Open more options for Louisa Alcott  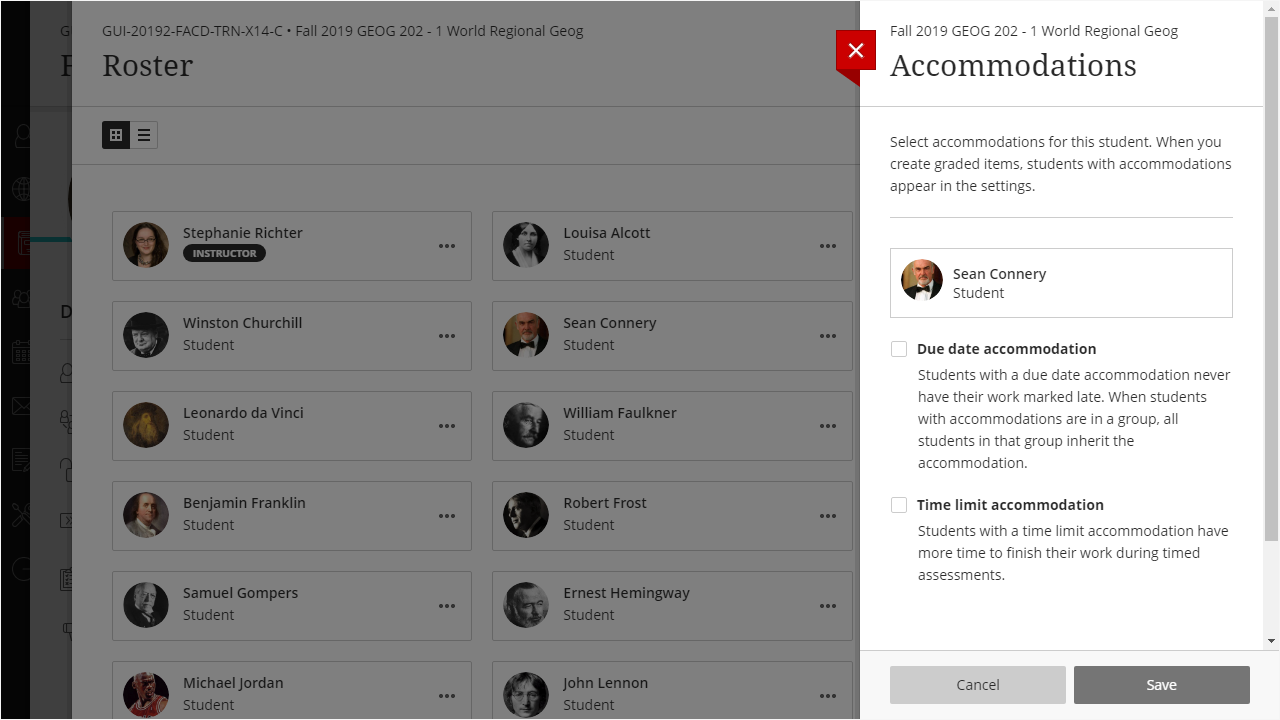(x=827, y=246)
